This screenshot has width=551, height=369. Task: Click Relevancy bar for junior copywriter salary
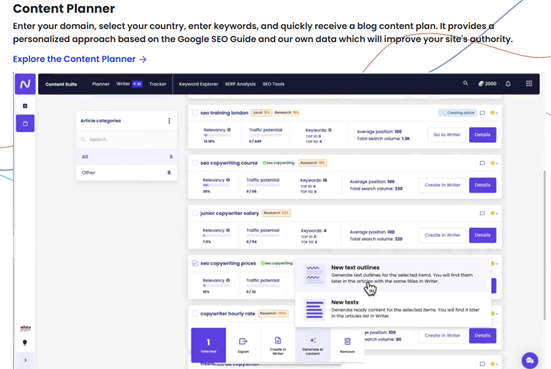pos(216,236)
